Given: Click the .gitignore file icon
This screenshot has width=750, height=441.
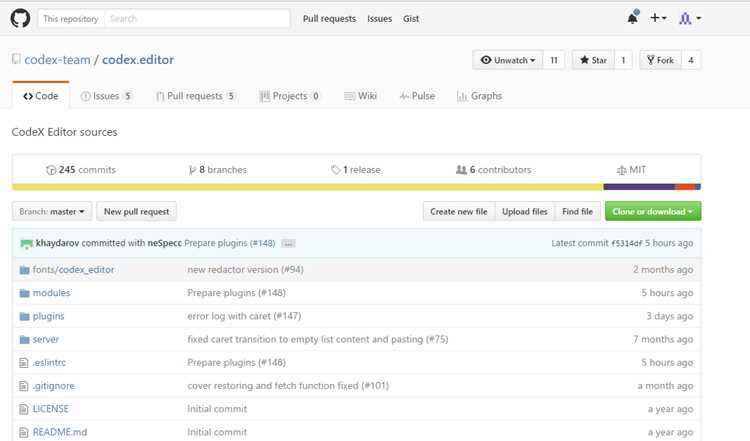Looking at the screenshot, I should 24,386.
